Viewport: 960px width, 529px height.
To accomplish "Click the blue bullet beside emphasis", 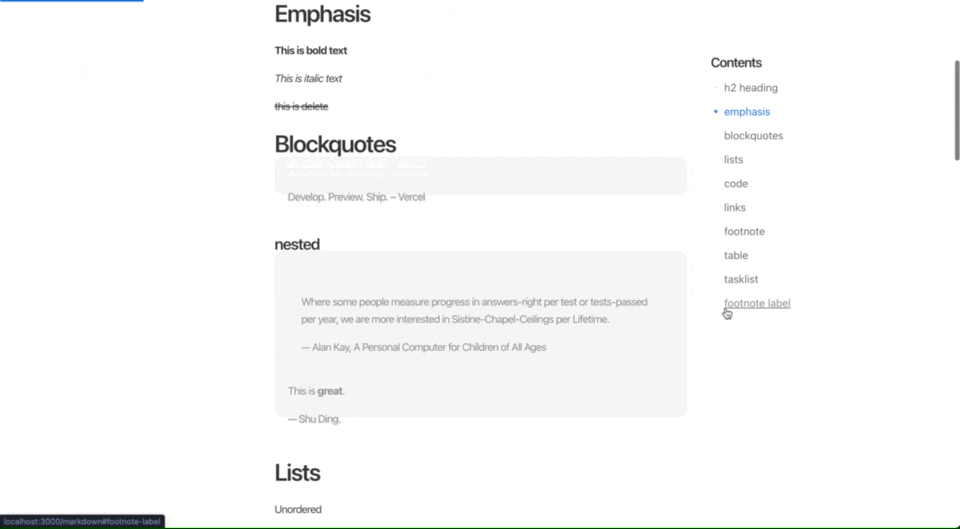I will pos(716,112).
